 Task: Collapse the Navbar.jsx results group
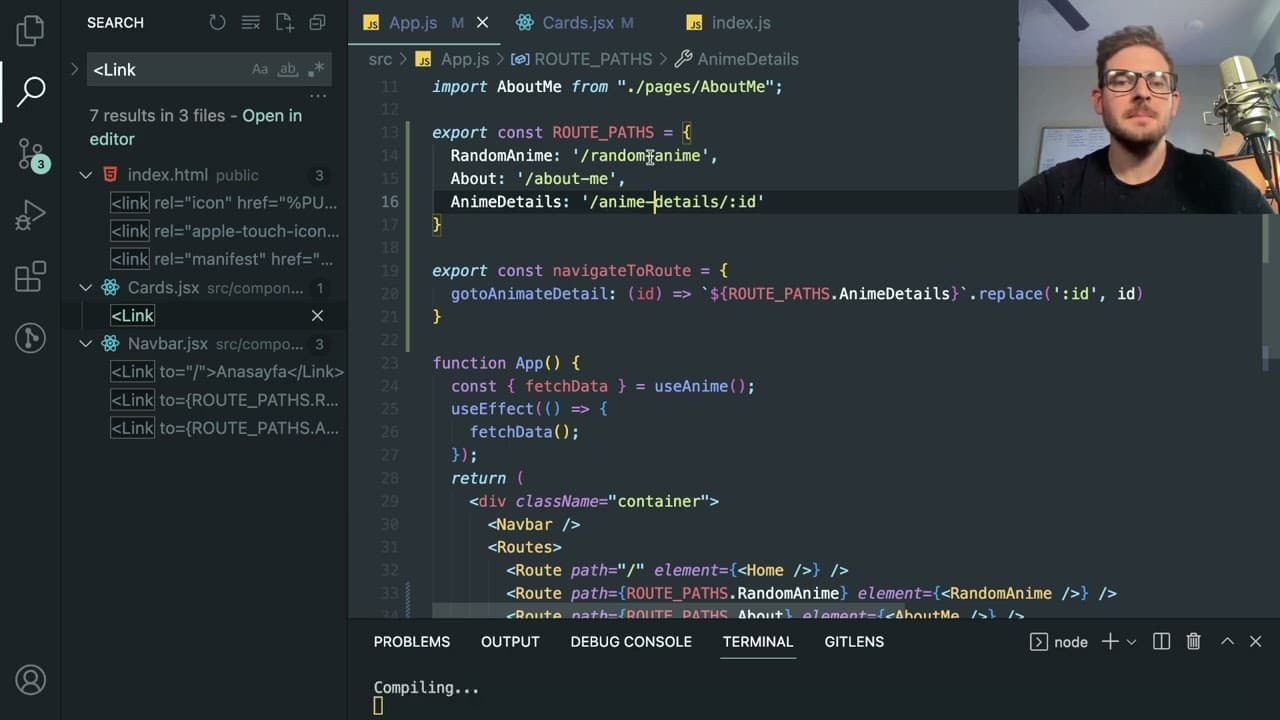[x=86, y=344]
